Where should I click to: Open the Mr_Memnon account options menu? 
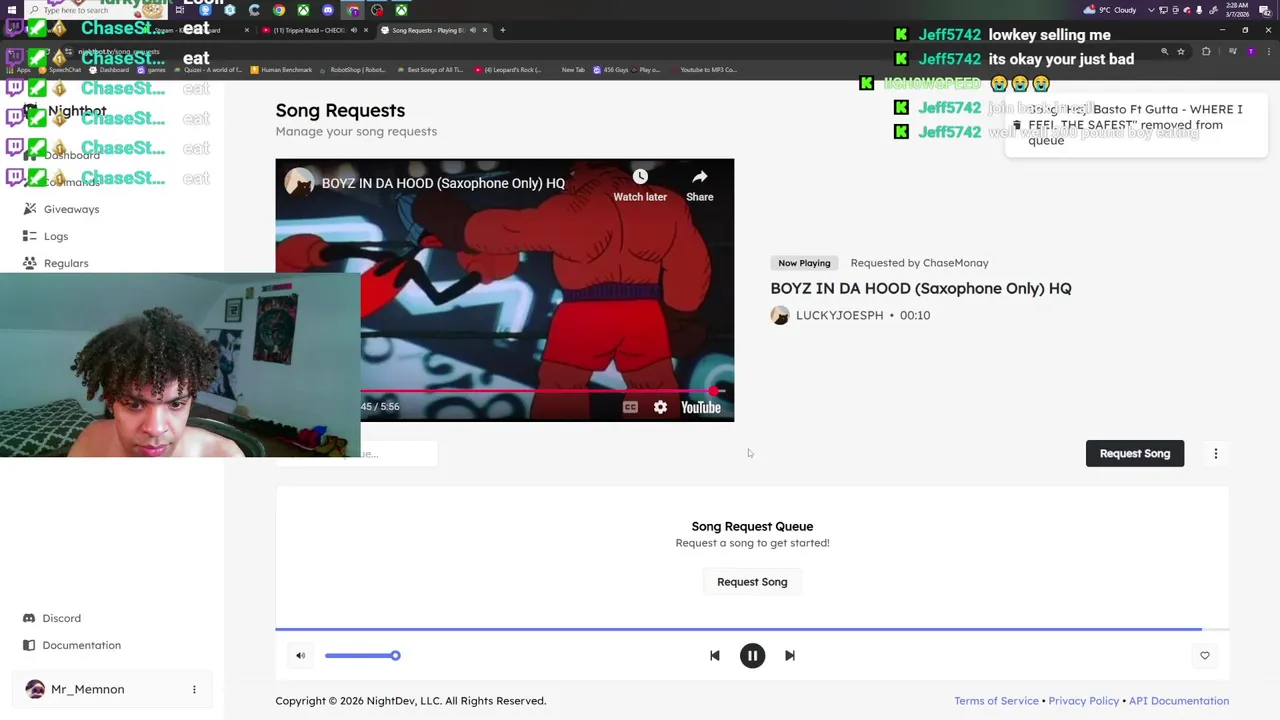tap(194, 689)
